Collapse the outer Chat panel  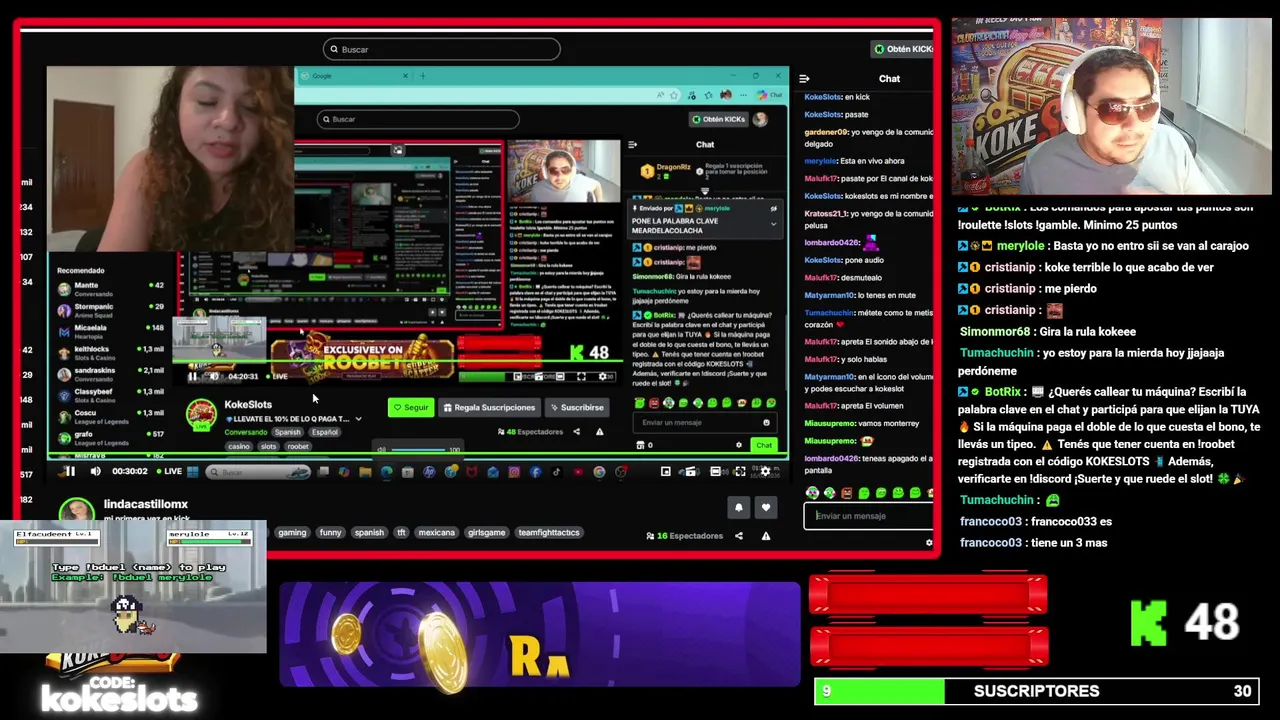(x=804, y=79)
